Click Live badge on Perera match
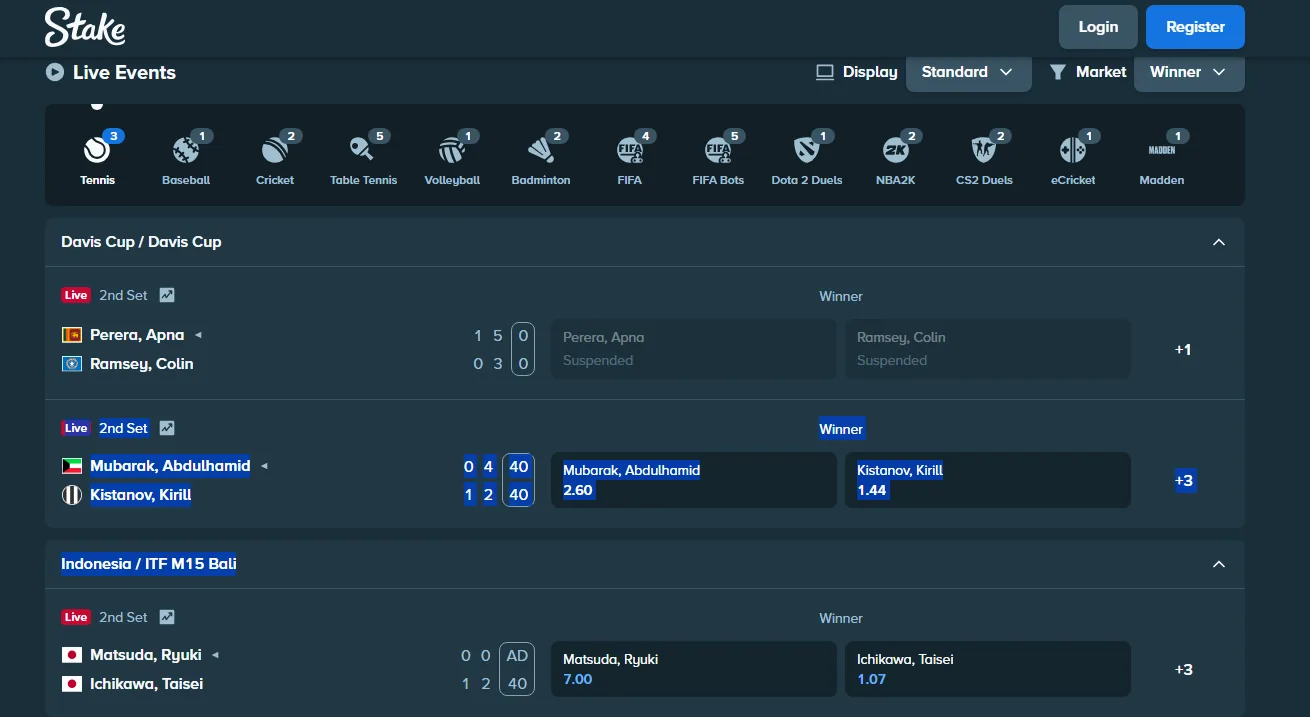 click(76, 295)
